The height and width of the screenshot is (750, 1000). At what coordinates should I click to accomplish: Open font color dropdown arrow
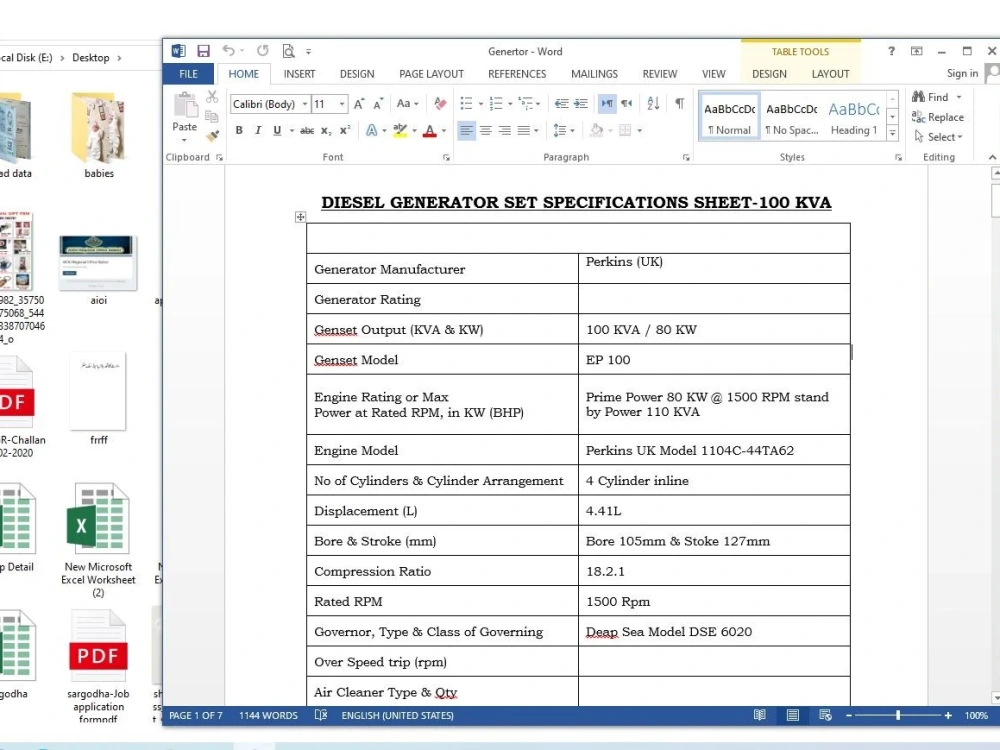coord(444,131)
